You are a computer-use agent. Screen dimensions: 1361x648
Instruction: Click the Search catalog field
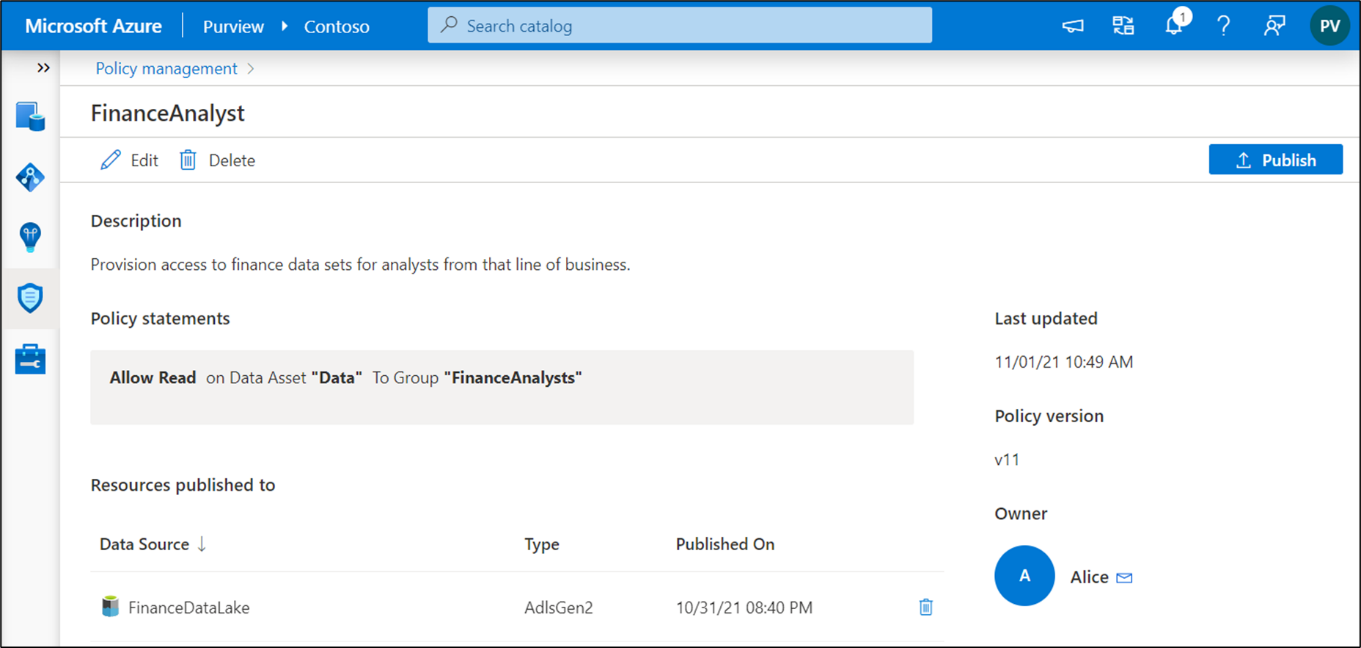pyautogui.click(x=680, y=25)
